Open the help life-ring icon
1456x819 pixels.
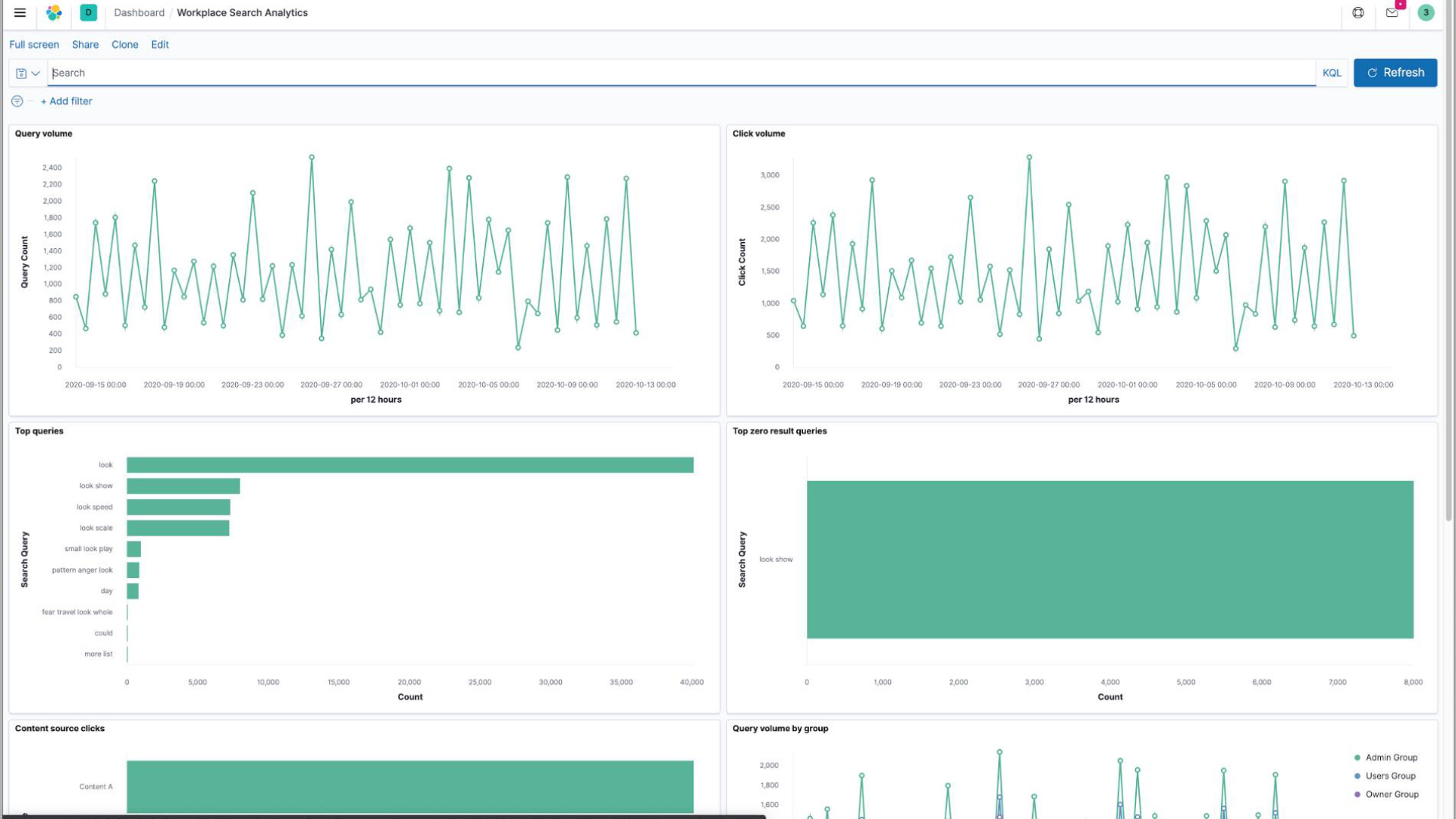(1357, 12)
